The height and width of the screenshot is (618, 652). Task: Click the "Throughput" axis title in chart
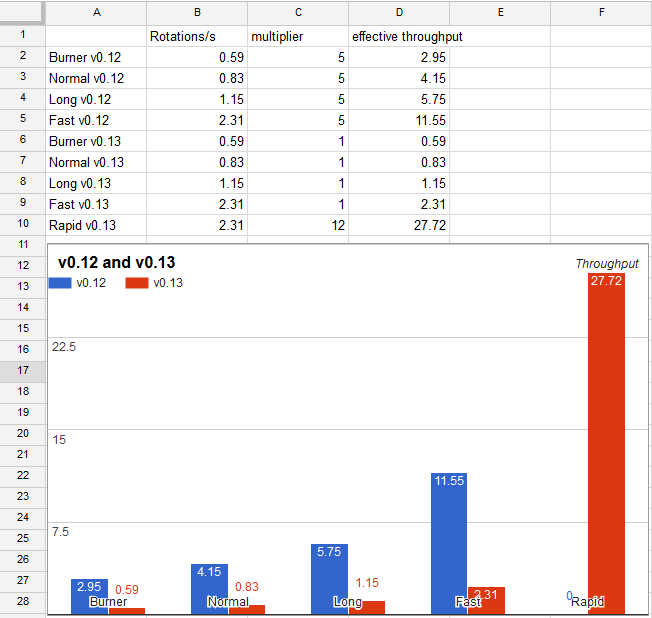[607, 263]
